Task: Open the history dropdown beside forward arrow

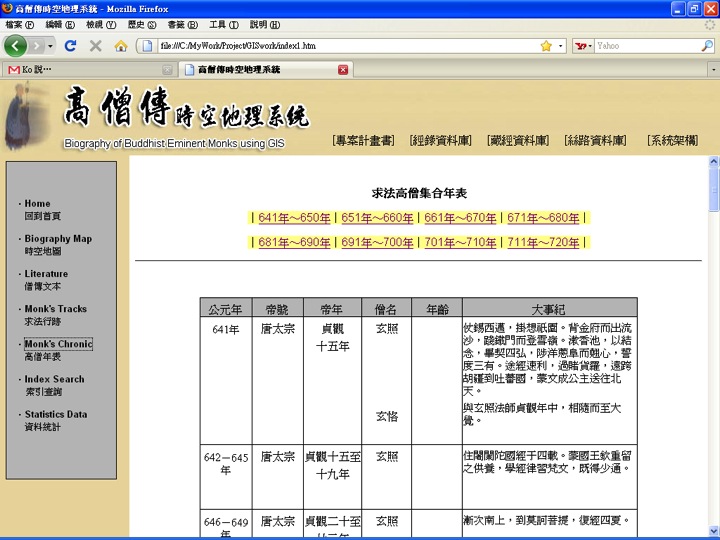Action: tap(50, 46)
